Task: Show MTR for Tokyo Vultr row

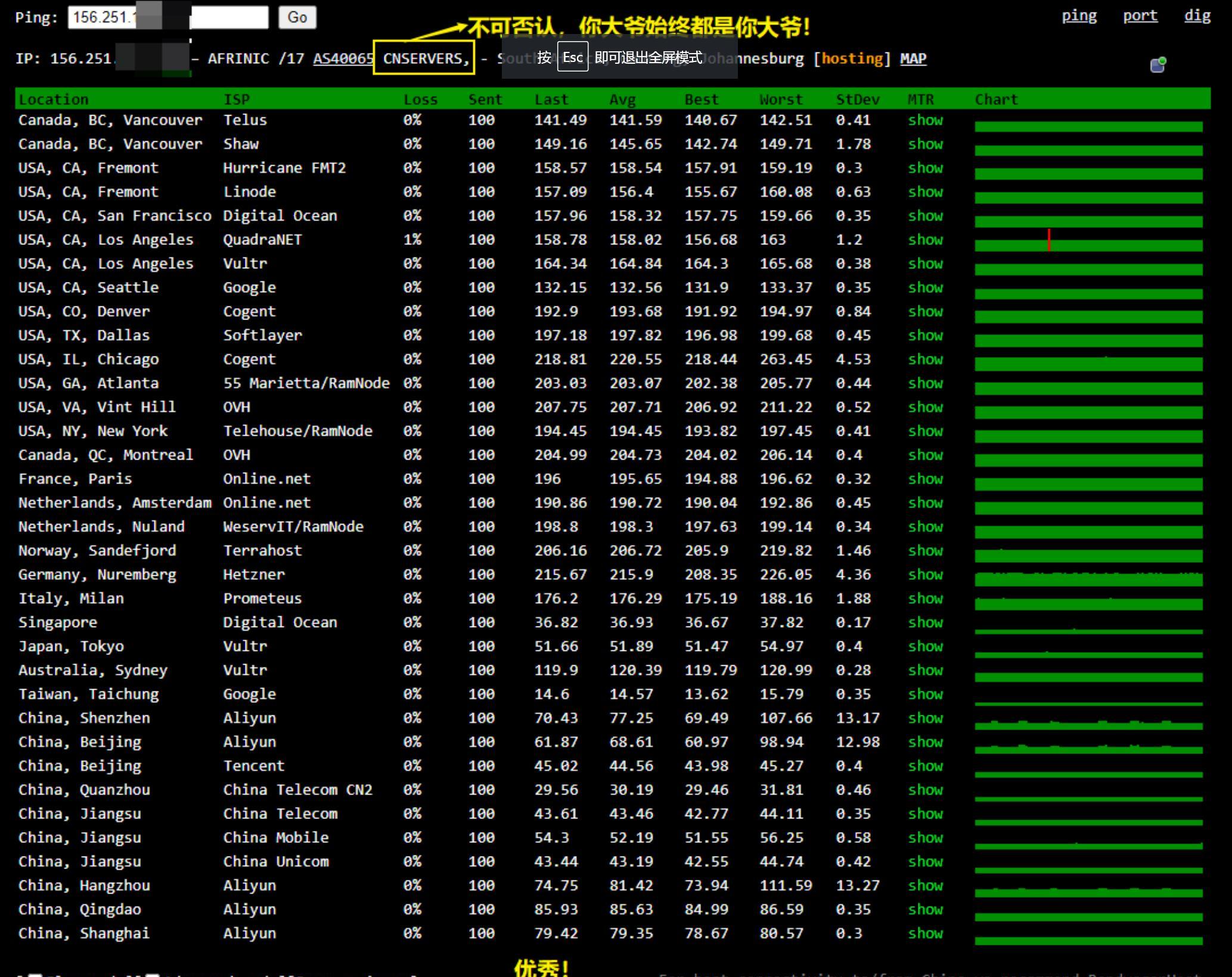Action: 925,646
